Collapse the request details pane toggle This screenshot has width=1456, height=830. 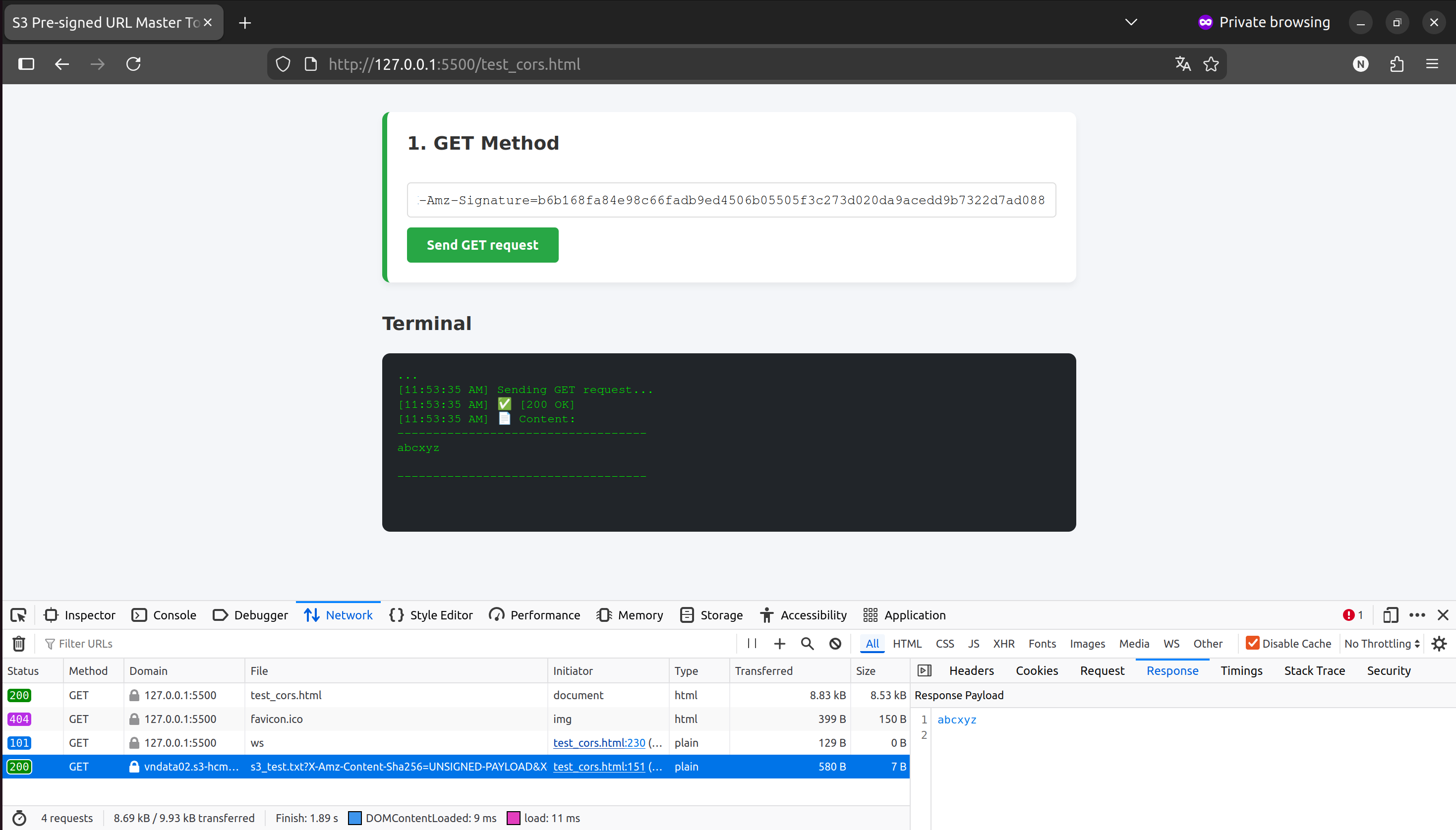point(925,670)
